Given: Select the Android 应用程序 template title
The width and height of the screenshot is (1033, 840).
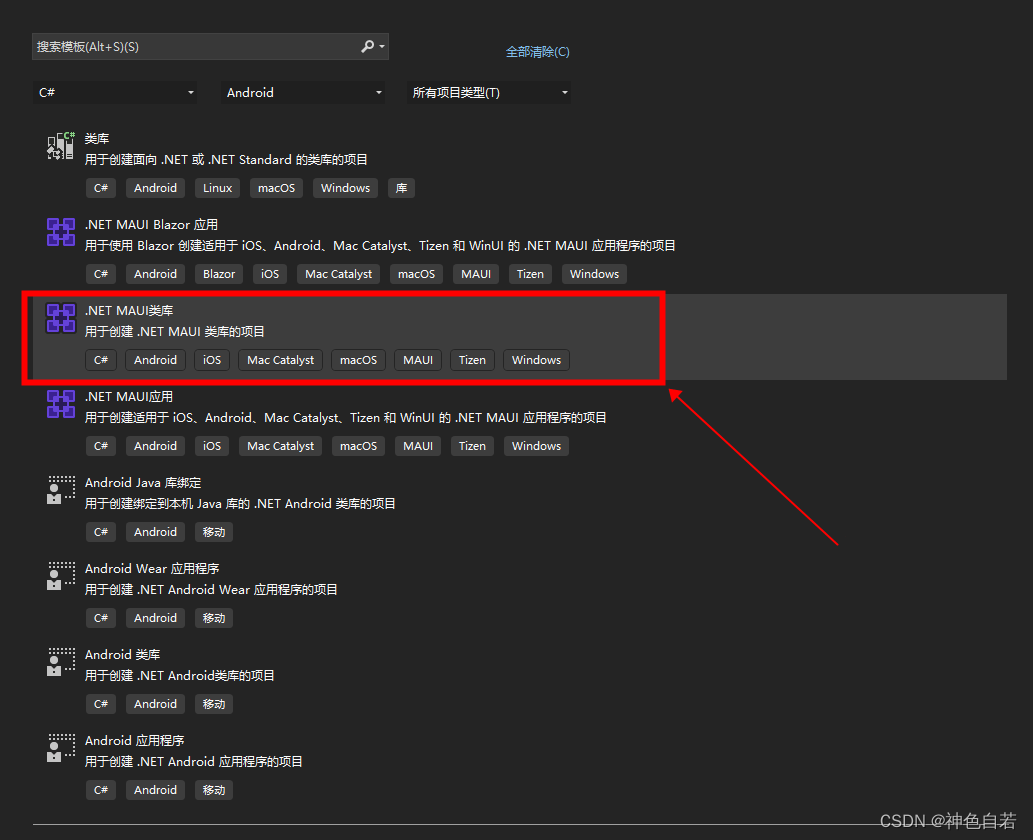Looking at the screenshot, I should (134, 741).
